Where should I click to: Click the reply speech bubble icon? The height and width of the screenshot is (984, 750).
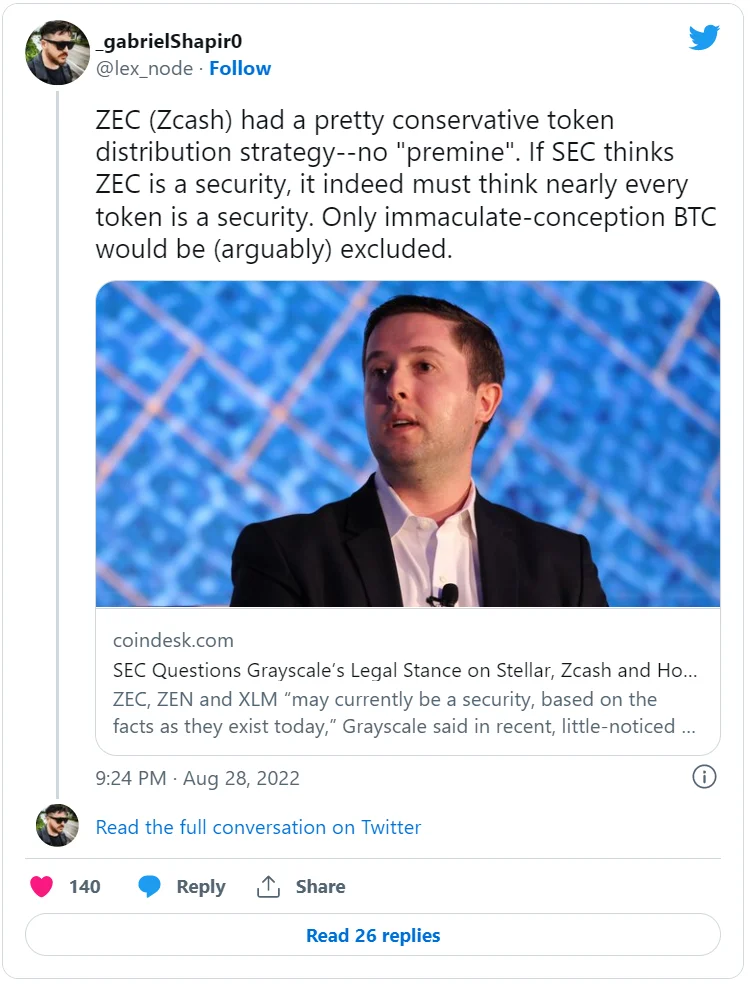(x=149, y=886)
